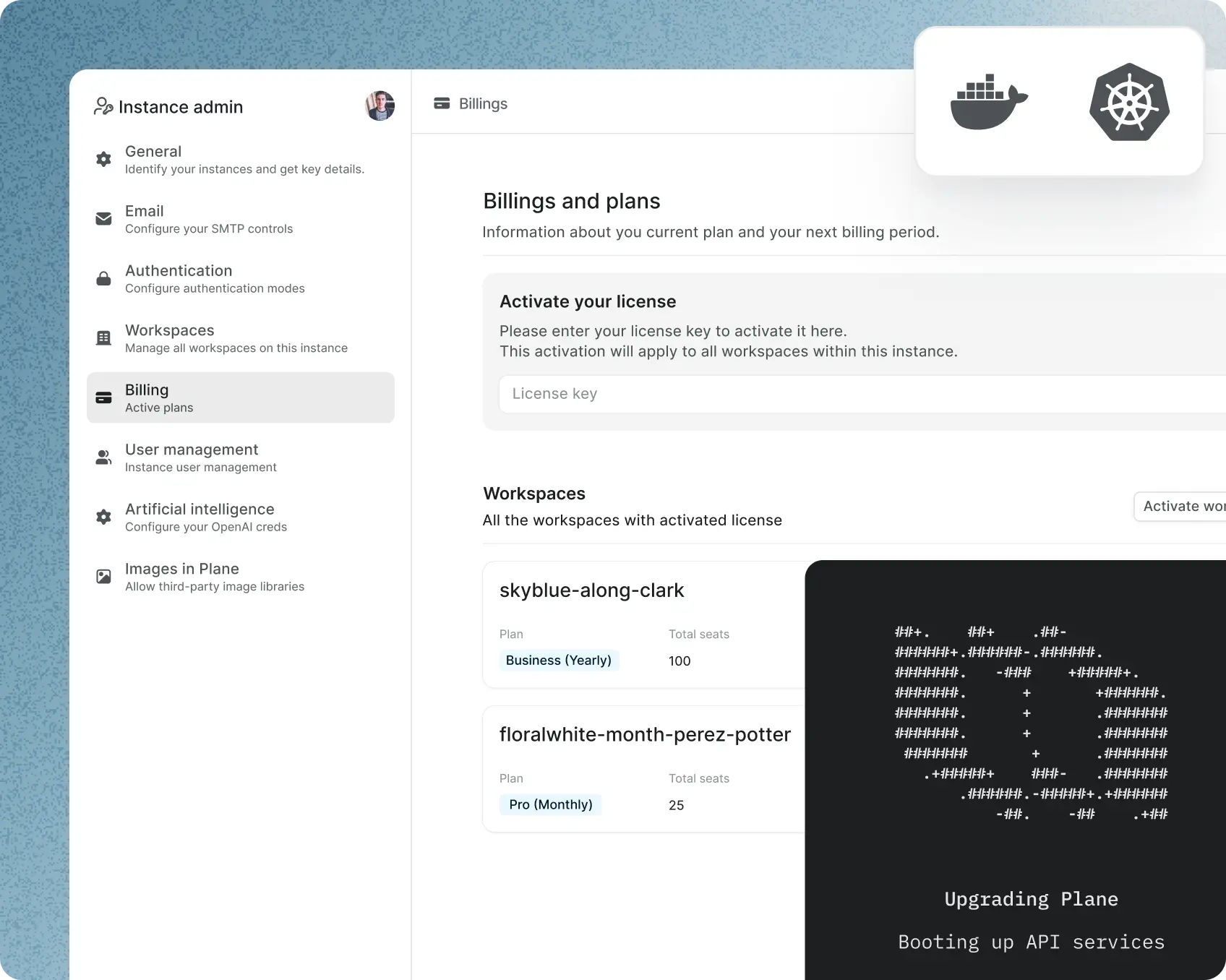This screenshot has height=980, width=1226.
Task: Click the Instance admin user-key icon
Action: (103, 107)
